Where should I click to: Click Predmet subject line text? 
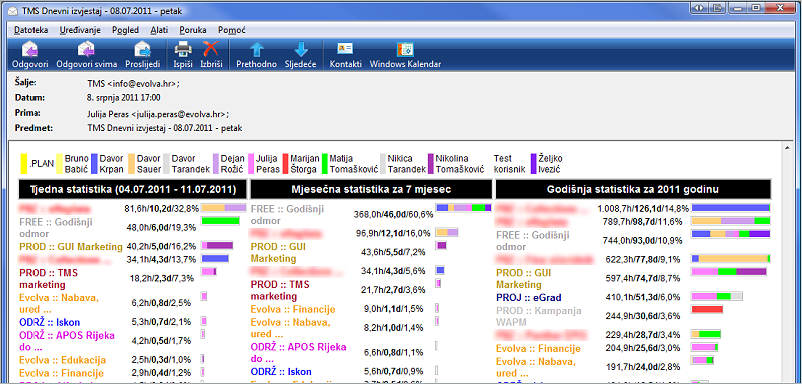click(165, 128)
